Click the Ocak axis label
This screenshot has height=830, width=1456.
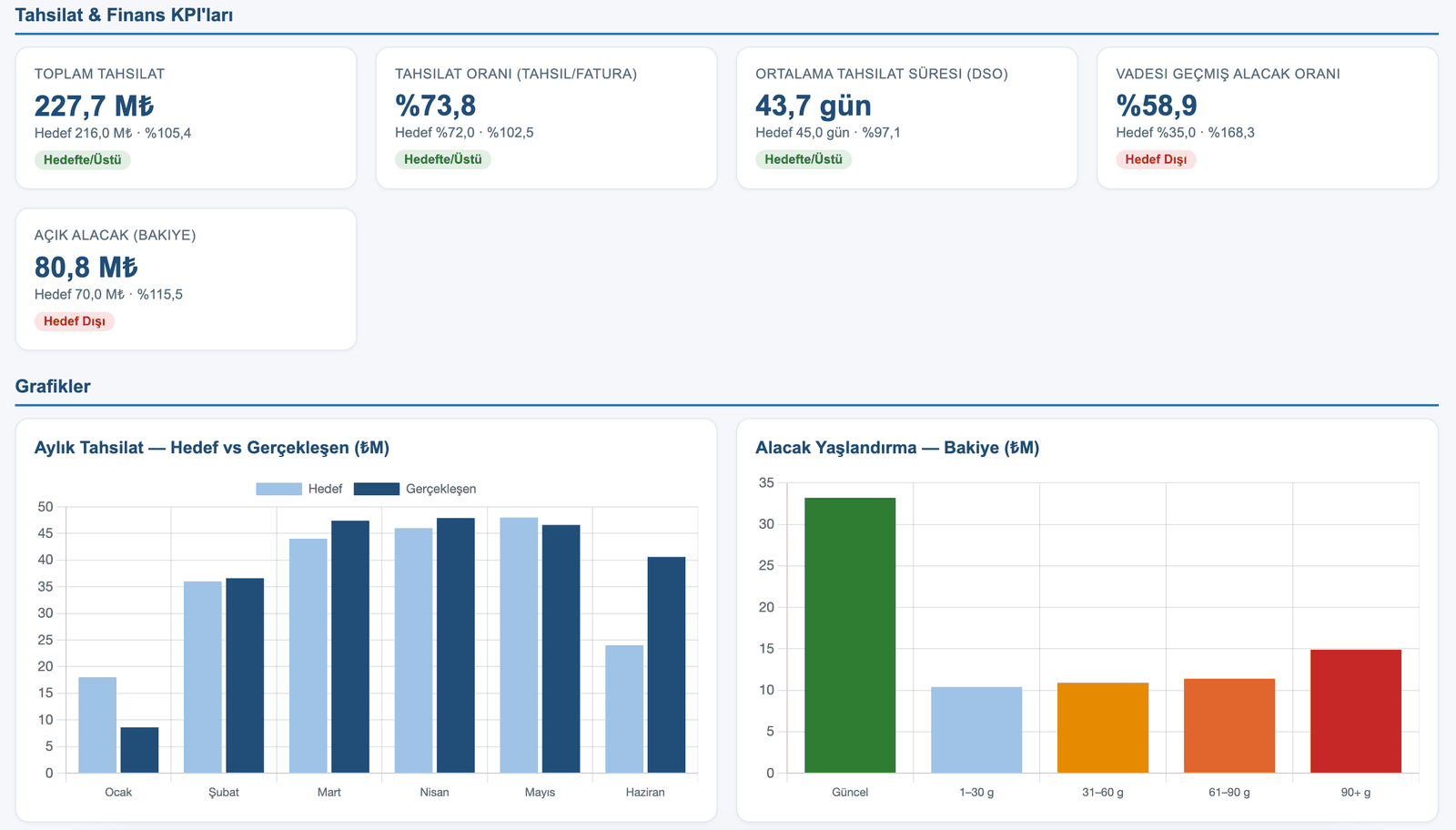pyautogui.click(x=118, y=793)
